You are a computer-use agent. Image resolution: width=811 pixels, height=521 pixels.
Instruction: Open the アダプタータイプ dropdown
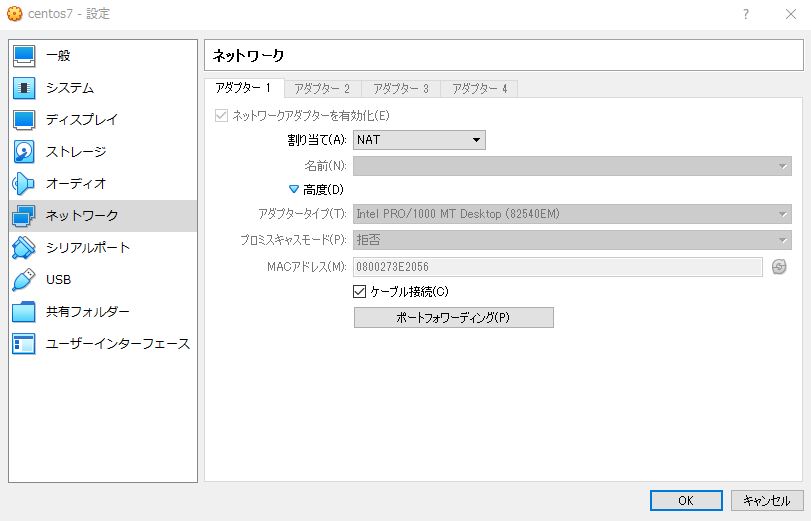tap(572, 214)
